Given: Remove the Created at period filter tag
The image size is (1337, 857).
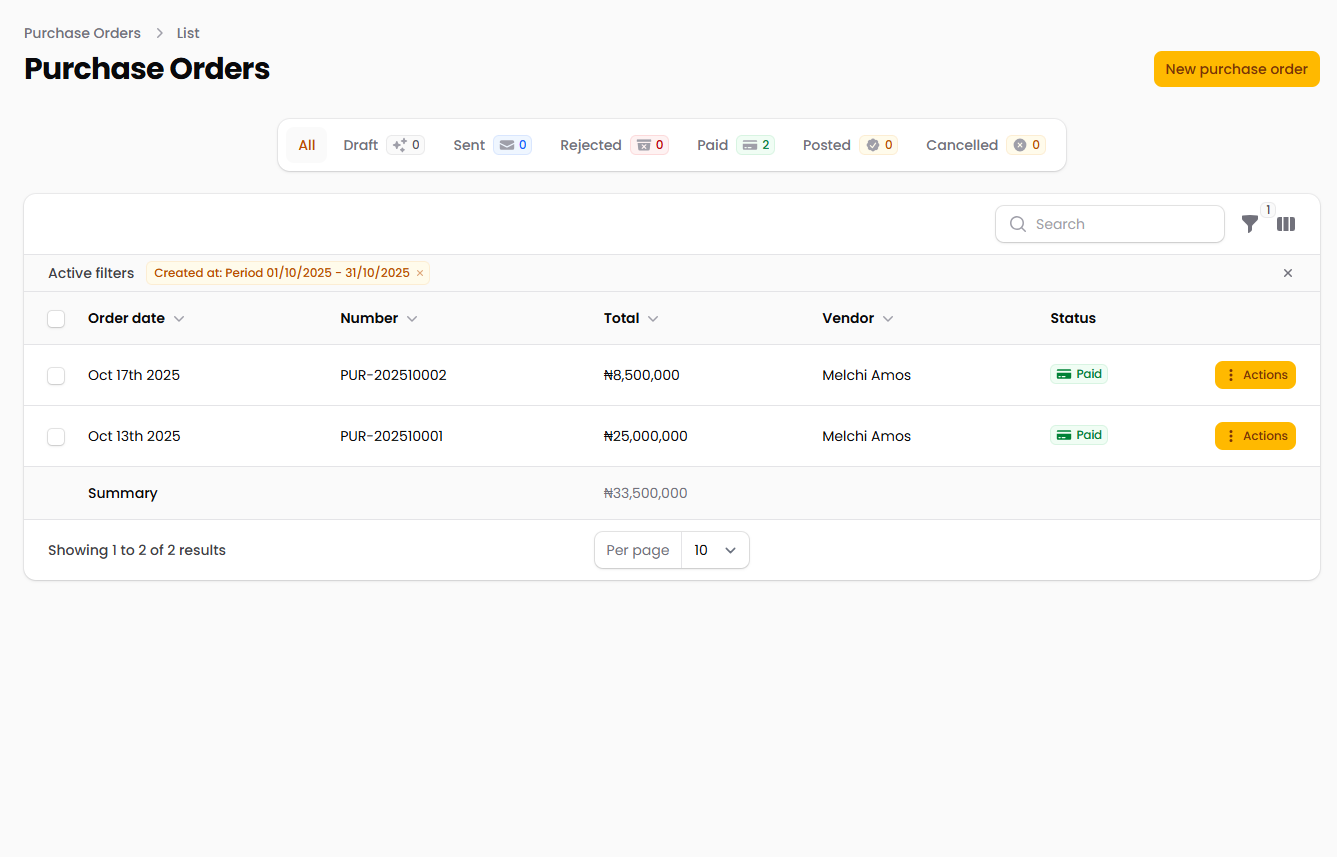Looking at the screenshot, I should tap(420, 273).
